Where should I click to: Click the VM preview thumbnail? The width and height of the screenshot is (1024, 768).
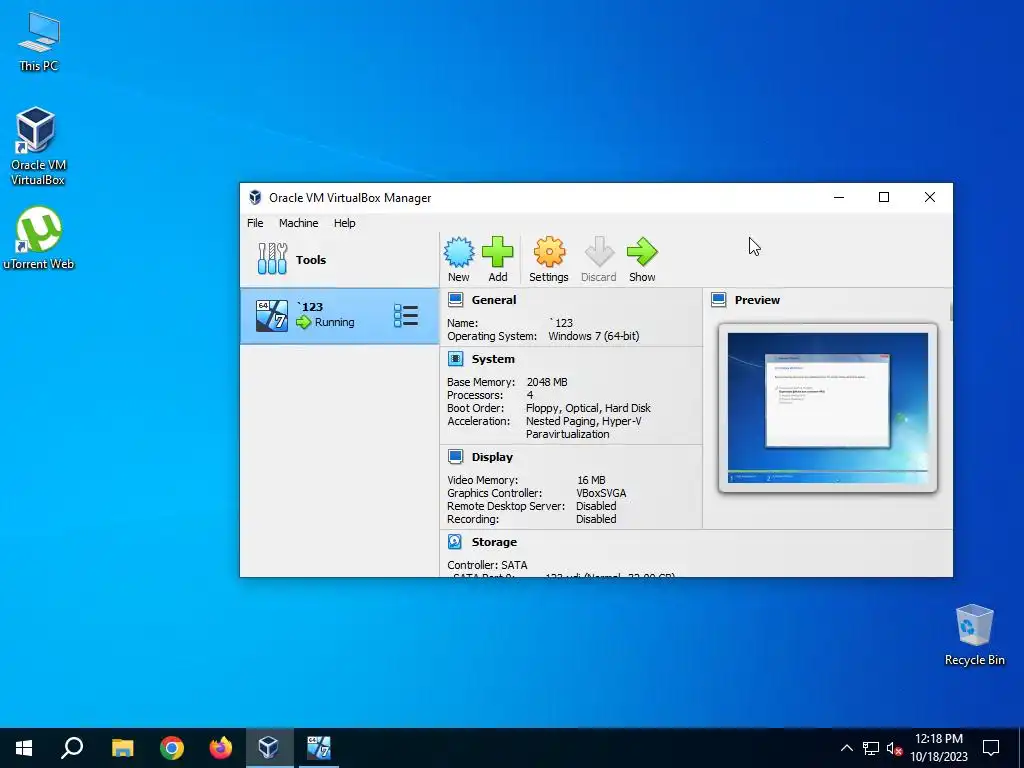click(x=827, y=408)
